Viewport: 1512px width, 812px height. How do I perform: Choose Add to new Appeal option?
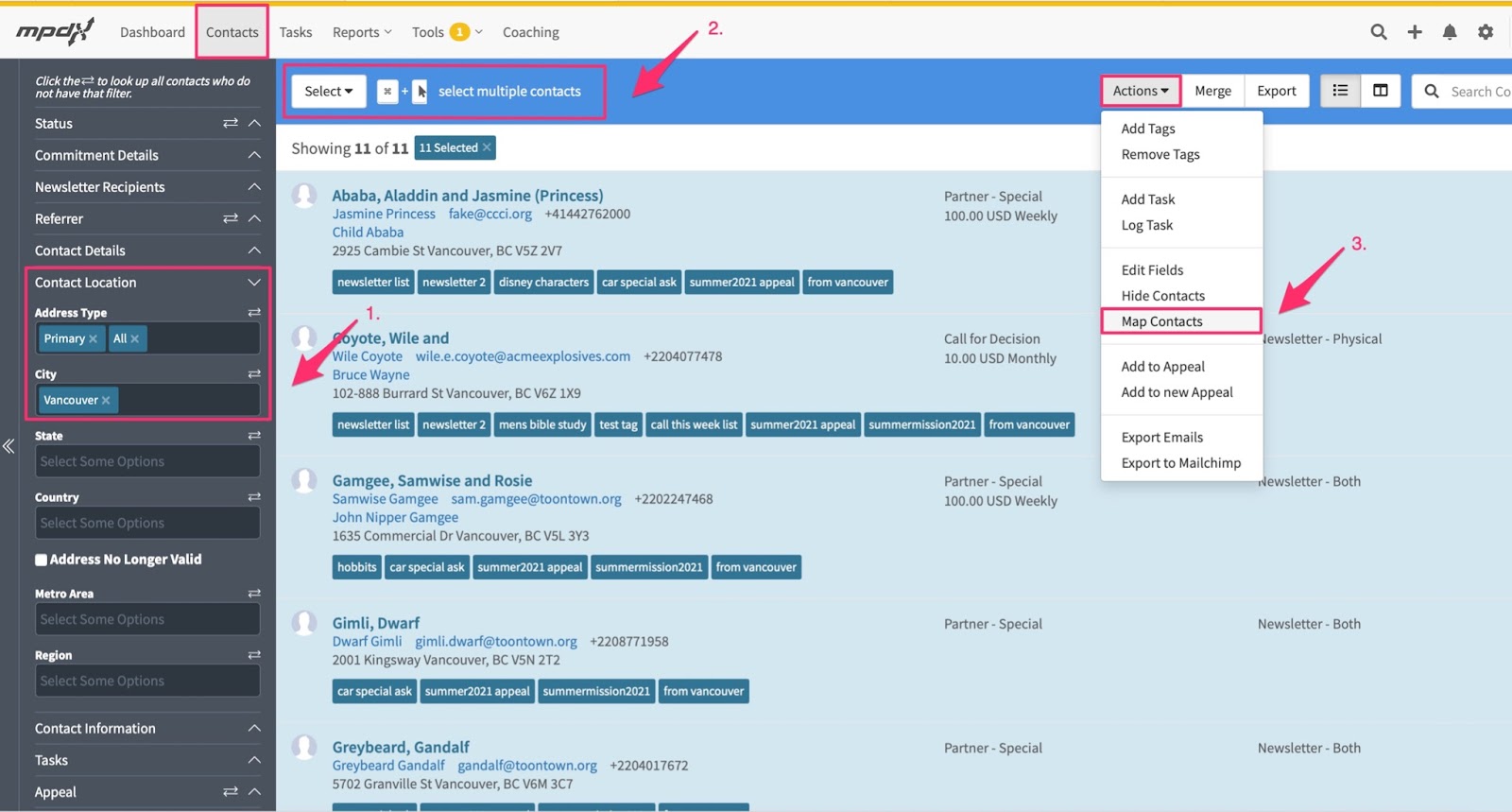pyautogui.click(x=1177, y=392)
